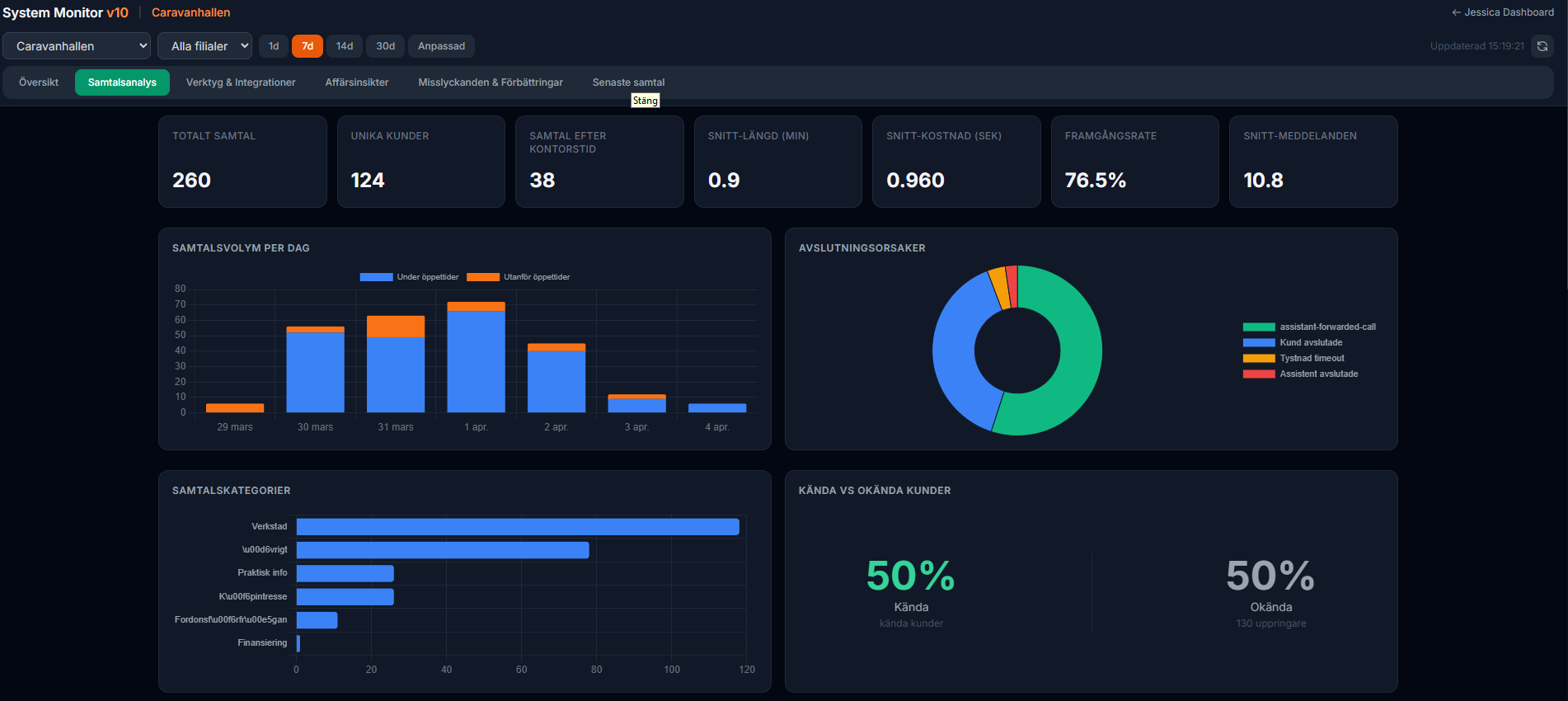
Task: View the Senaste samtal tab
Action: click(x=628, y=82)
